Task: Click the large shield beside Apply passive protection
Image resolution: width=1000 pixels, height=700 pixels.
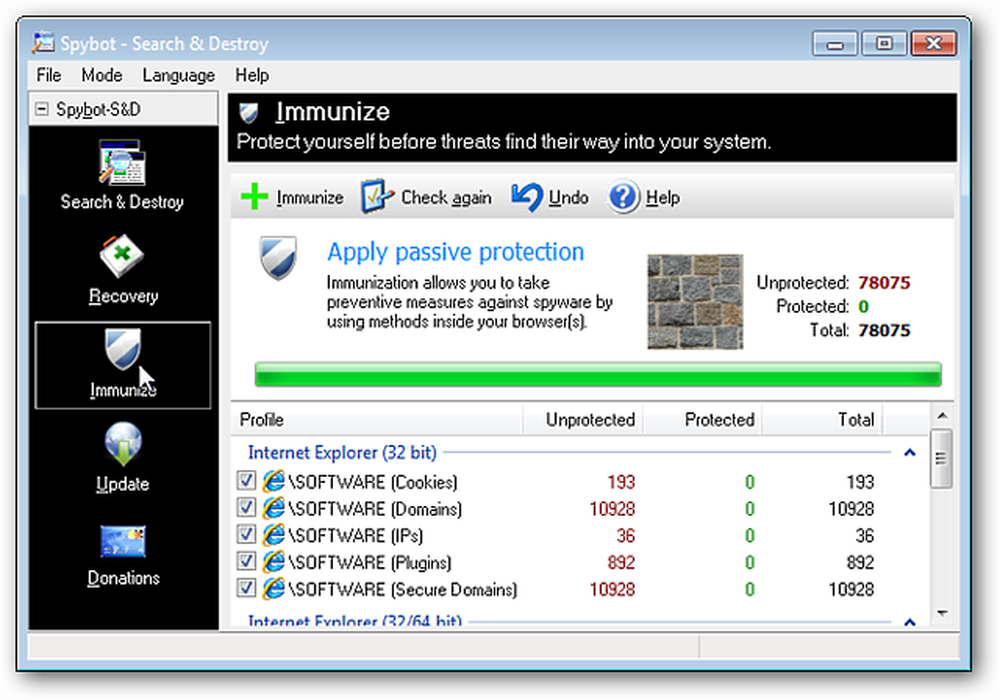Action: point(278,258)
